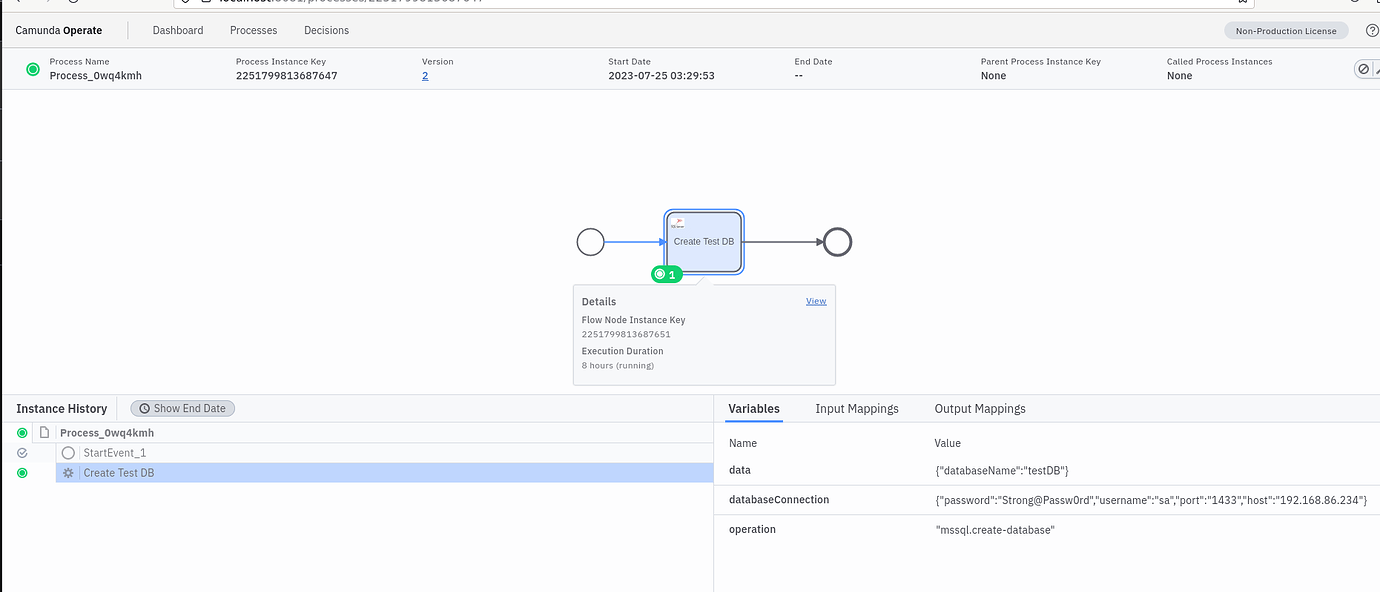Click the cancel process instance icon
The width and height of the screenshot is (1380, 592).
tap(1362, 68)
